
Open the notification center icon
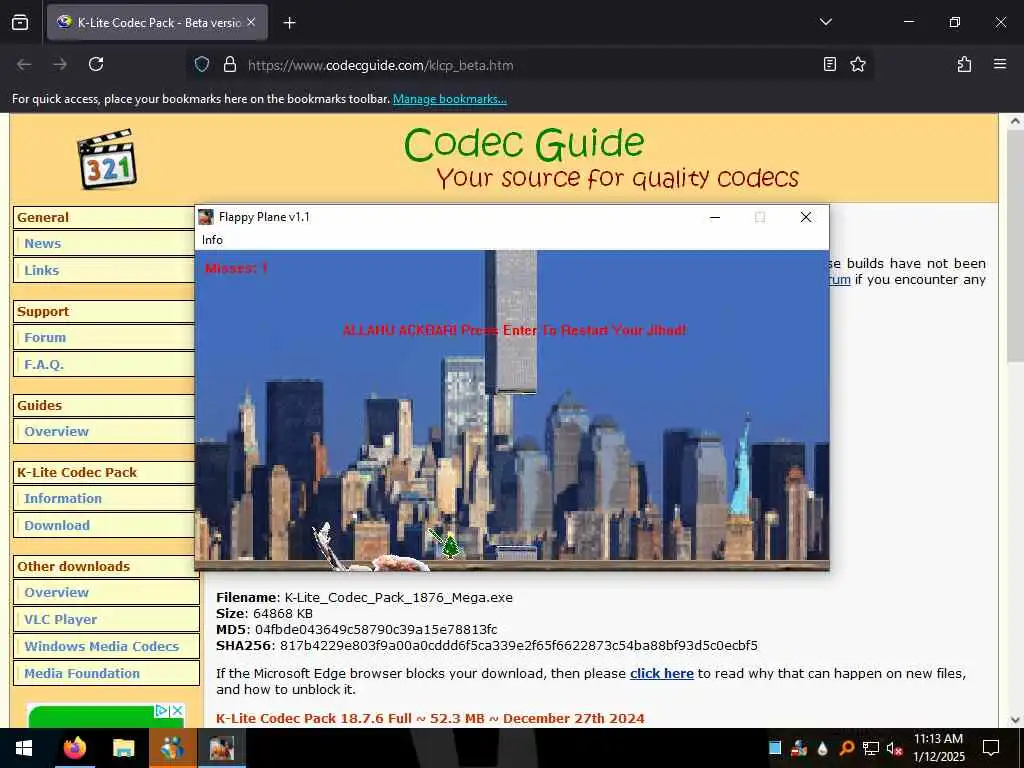[x=991, y=748]
